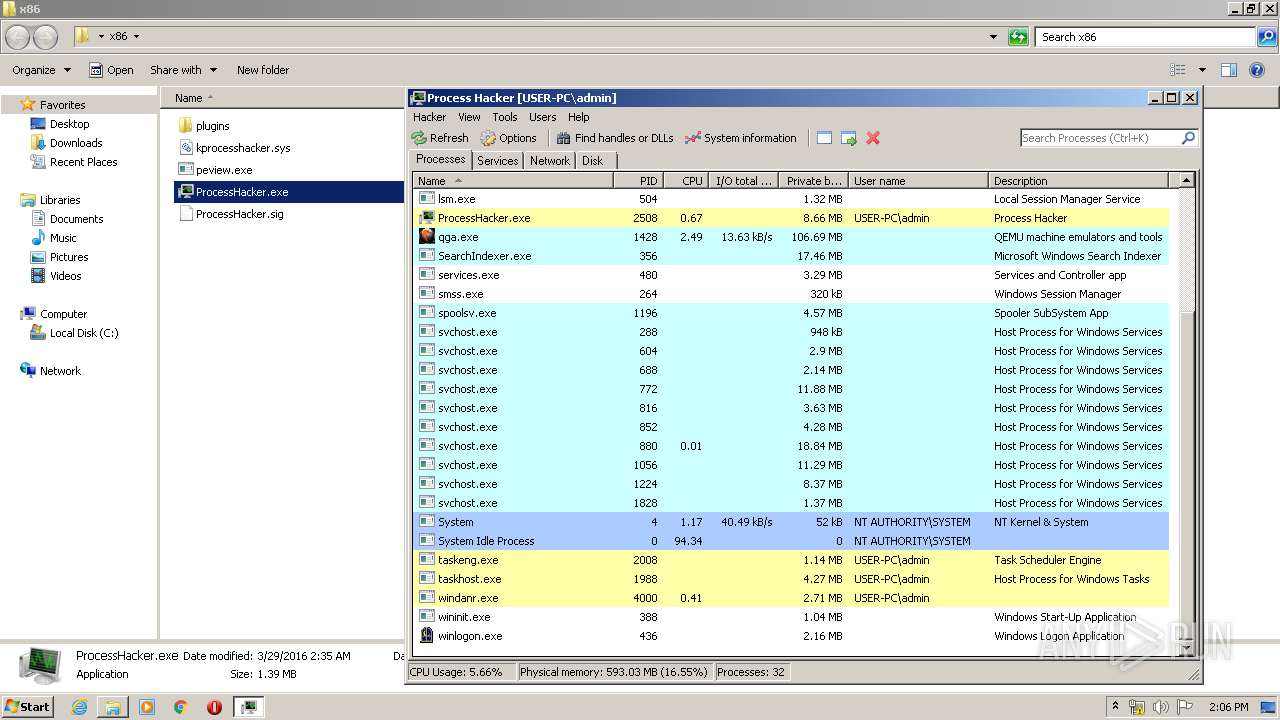The width and height of the screenshot is (1280, 720).
Task: Sort by the Name column header
Action: click(x=513, y=181)
